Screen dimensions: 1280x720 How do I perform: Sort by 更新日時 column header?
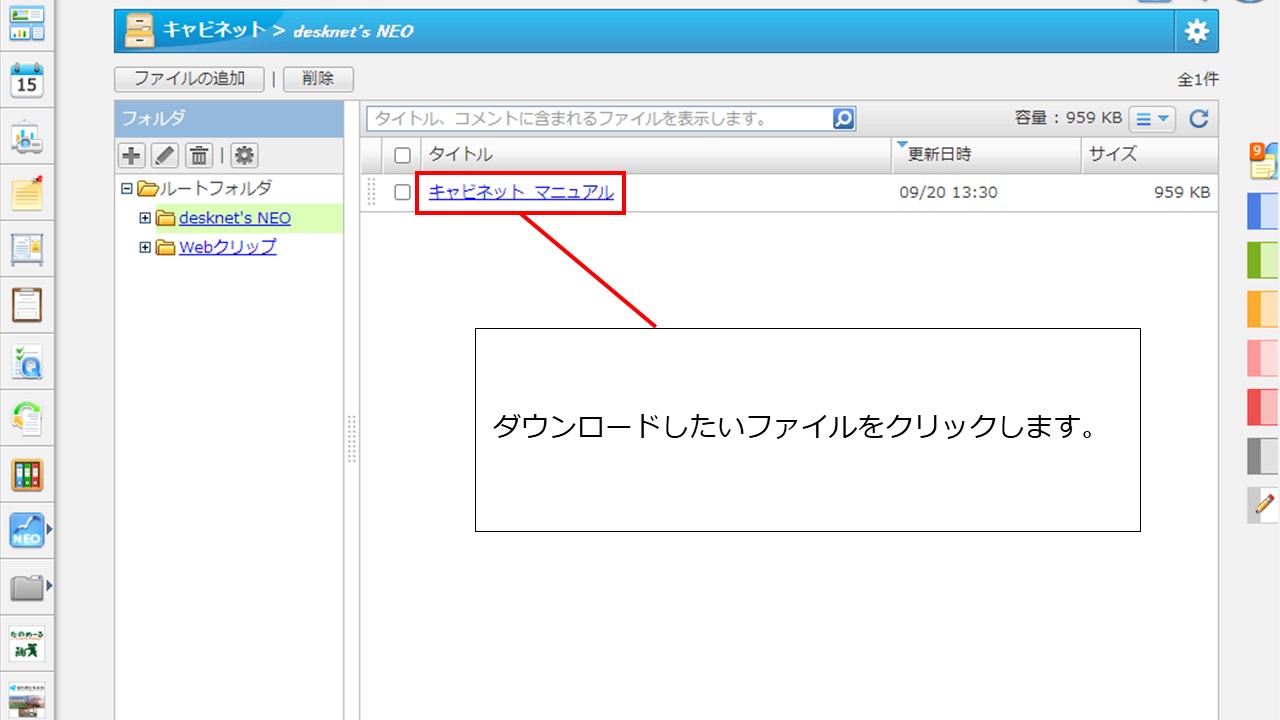click(x=938, y=155)
